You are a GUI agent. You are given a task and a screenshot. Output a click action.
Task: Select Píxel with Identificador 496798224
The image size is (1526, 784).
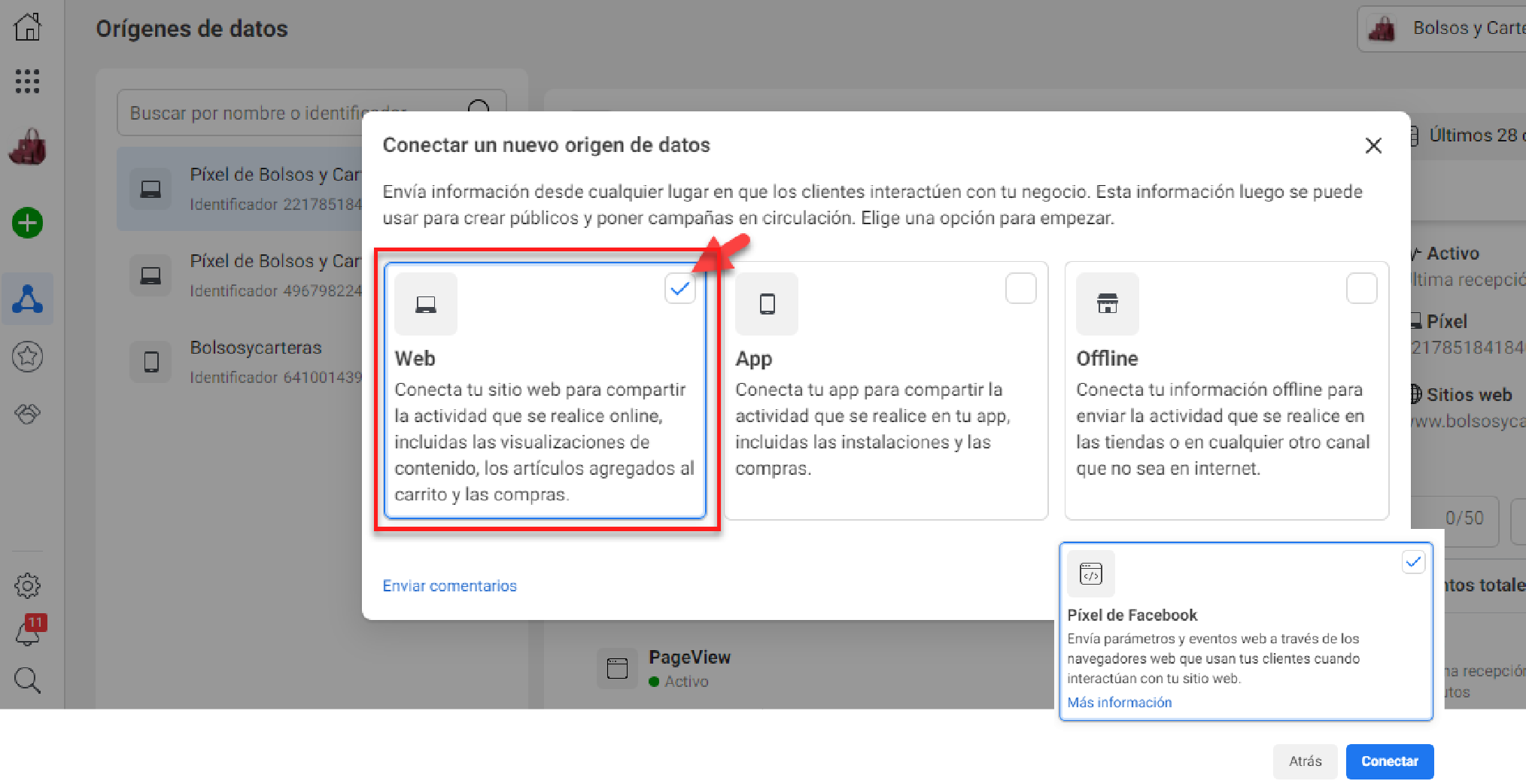[239, 275]
